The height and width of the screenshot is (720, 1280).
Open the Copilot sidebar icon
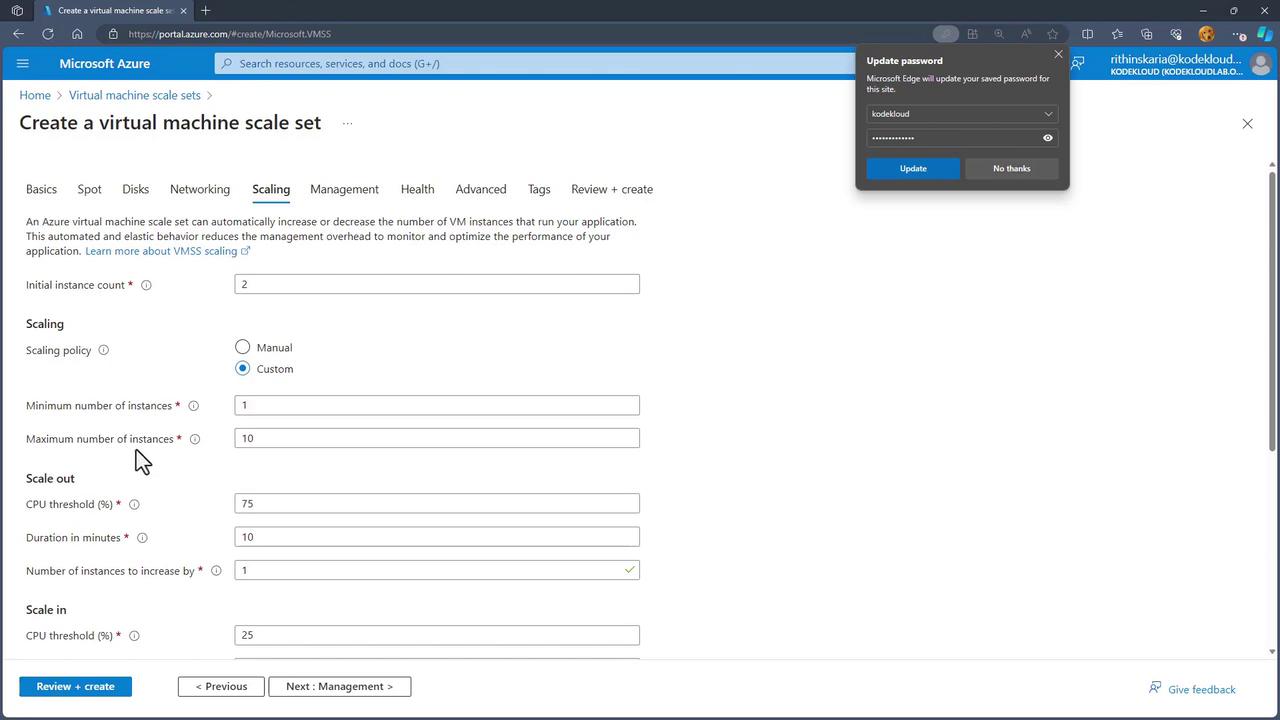click(x=1265, y=34)
